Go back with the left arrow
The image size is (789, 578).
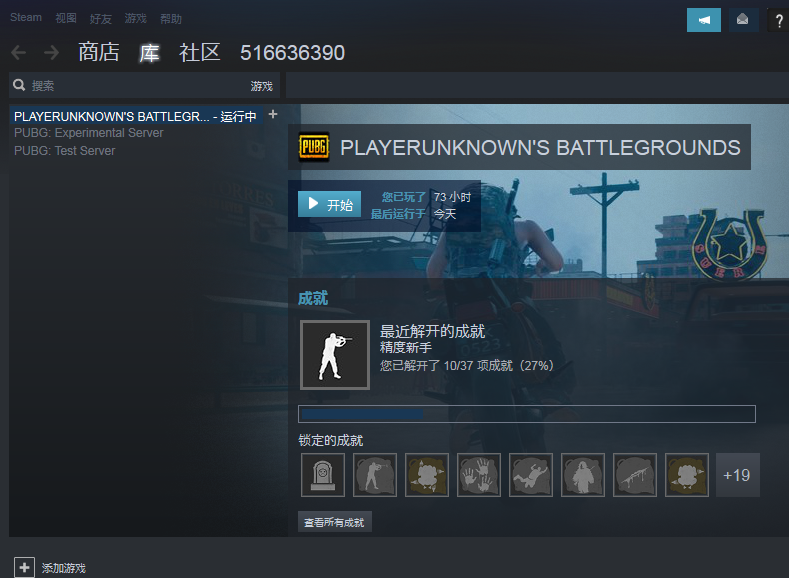(19, 52)
